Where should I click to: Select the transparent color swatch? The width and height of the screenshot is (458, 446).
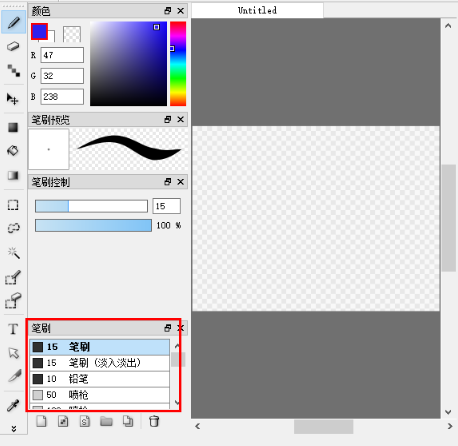click(72, 34)
